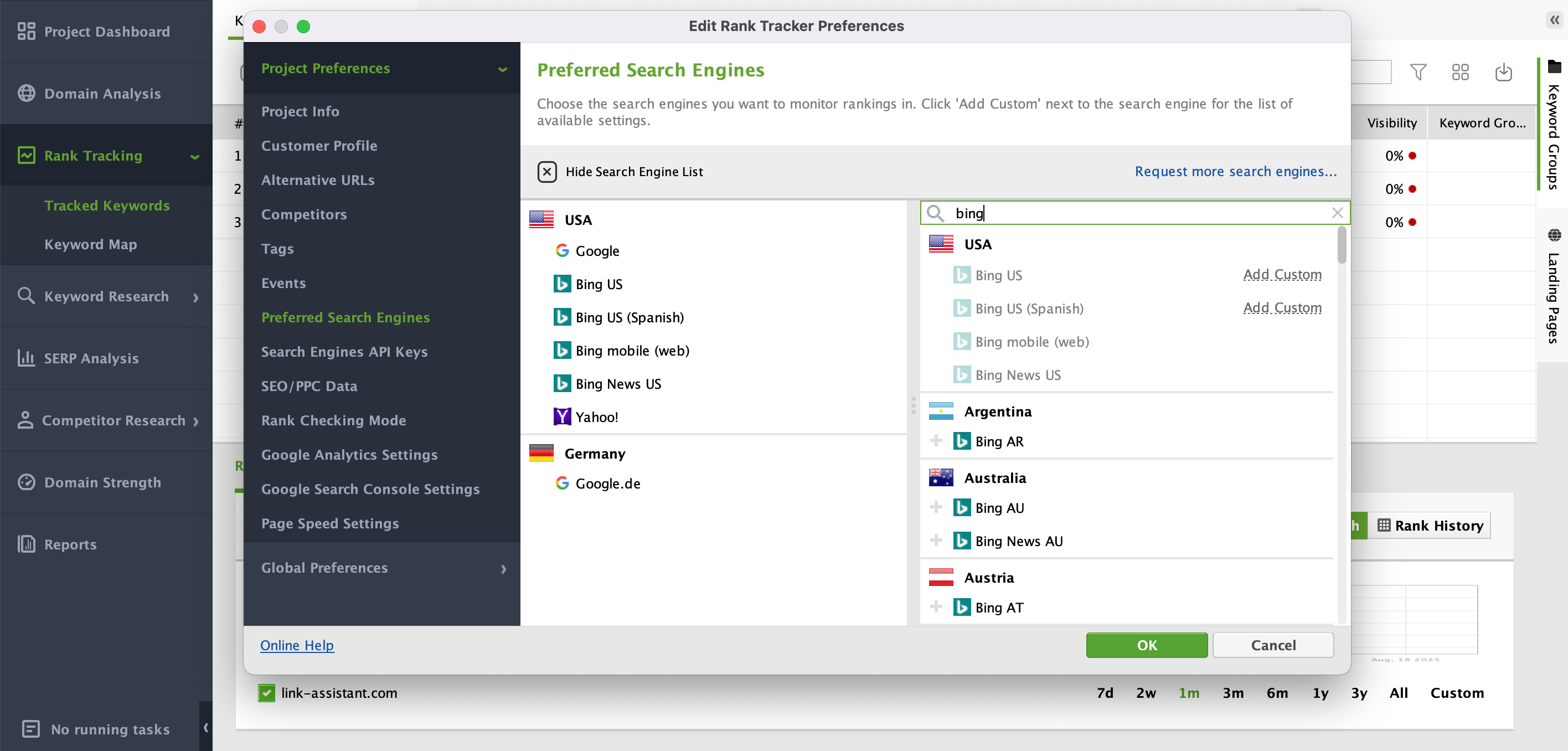Image resolution: width=1568 pixels, height=751 pixels.
Task: Open SEO/PPC Data preferences
Action: coord(309,385)
